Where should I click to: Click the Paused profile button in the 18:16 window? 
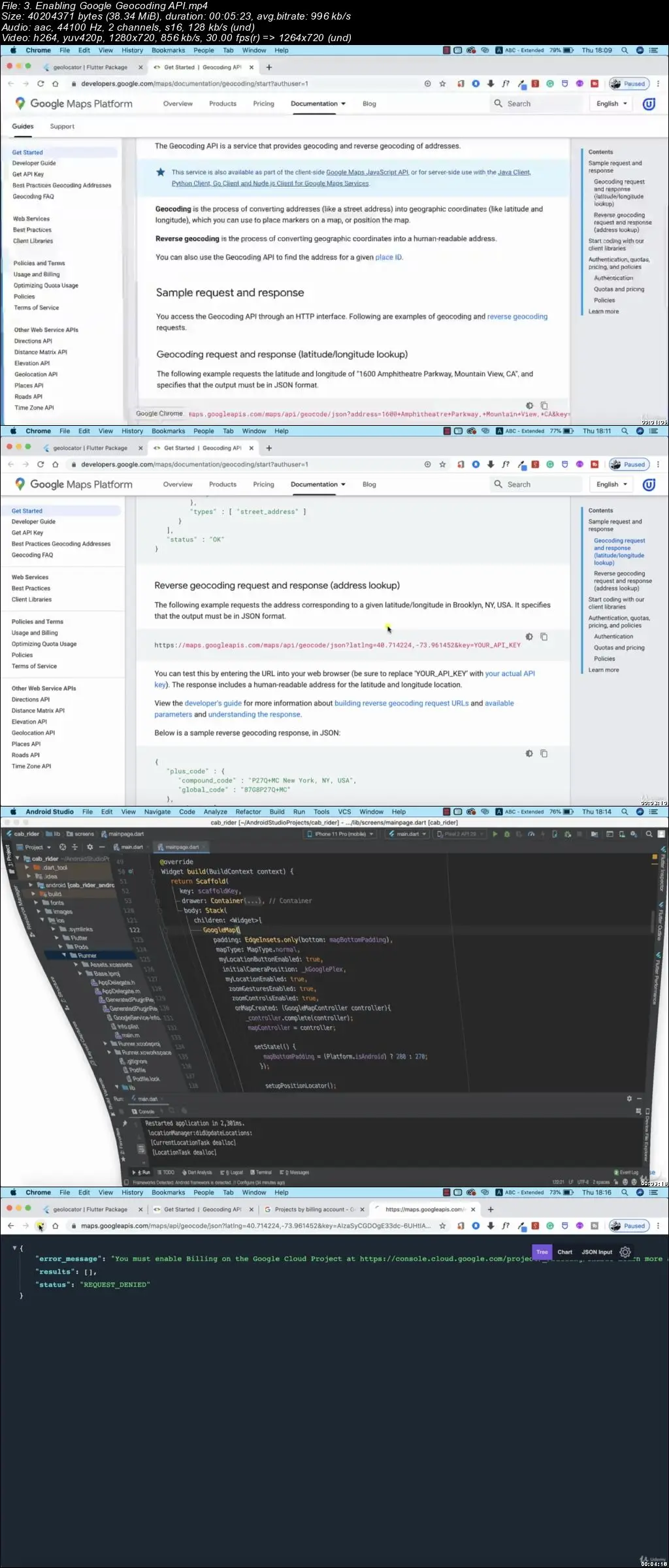click(629, 1226)
